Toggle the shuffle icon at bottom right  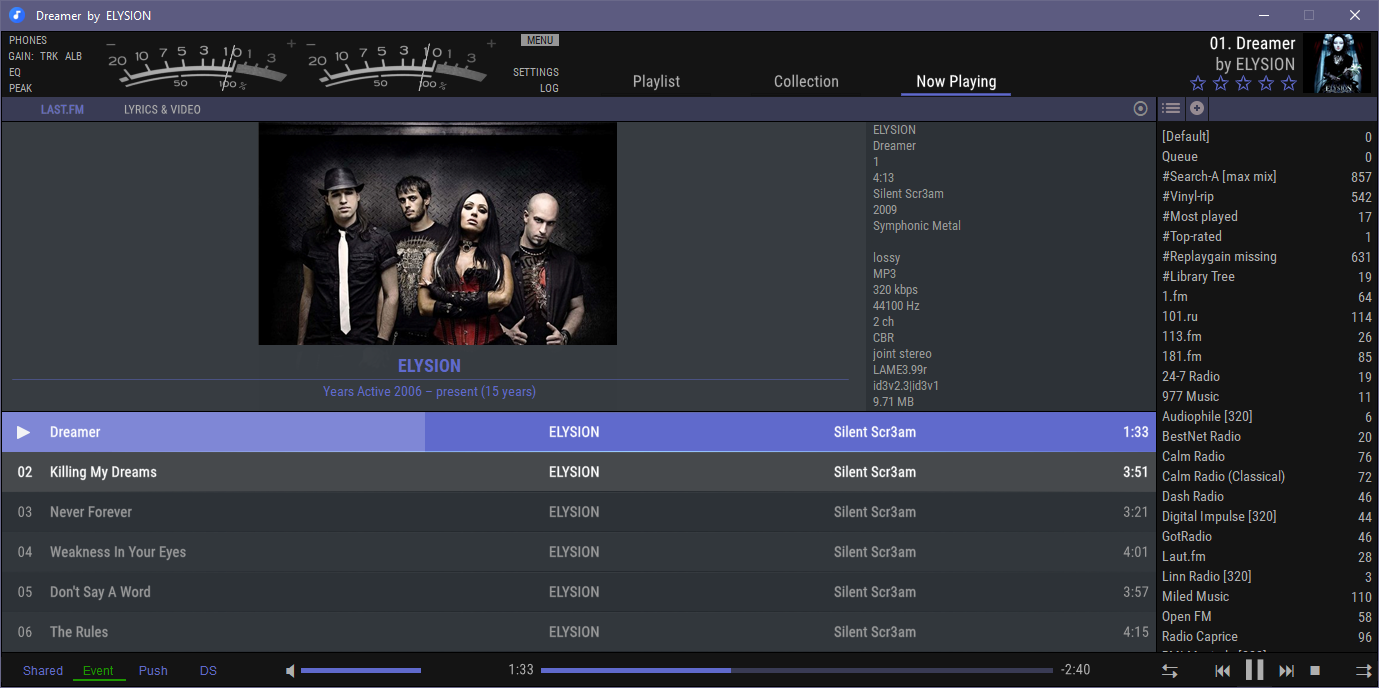point(1363,671)
